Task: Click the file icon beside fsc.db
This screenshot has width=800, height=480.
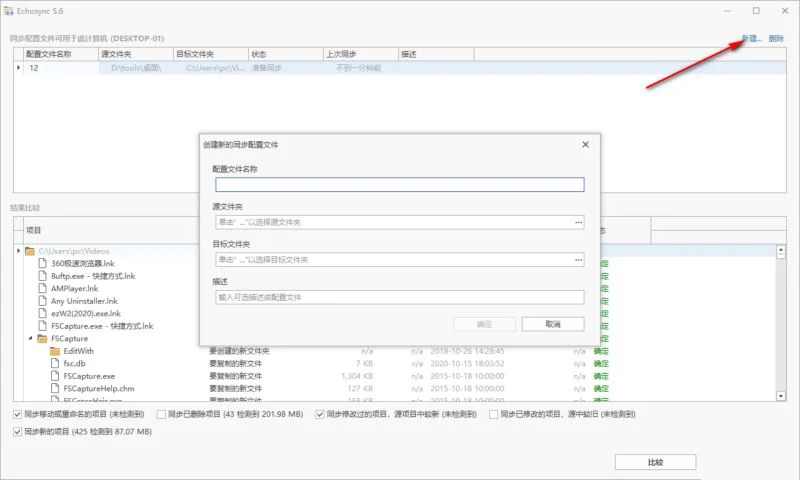Action: coord(55,363)
